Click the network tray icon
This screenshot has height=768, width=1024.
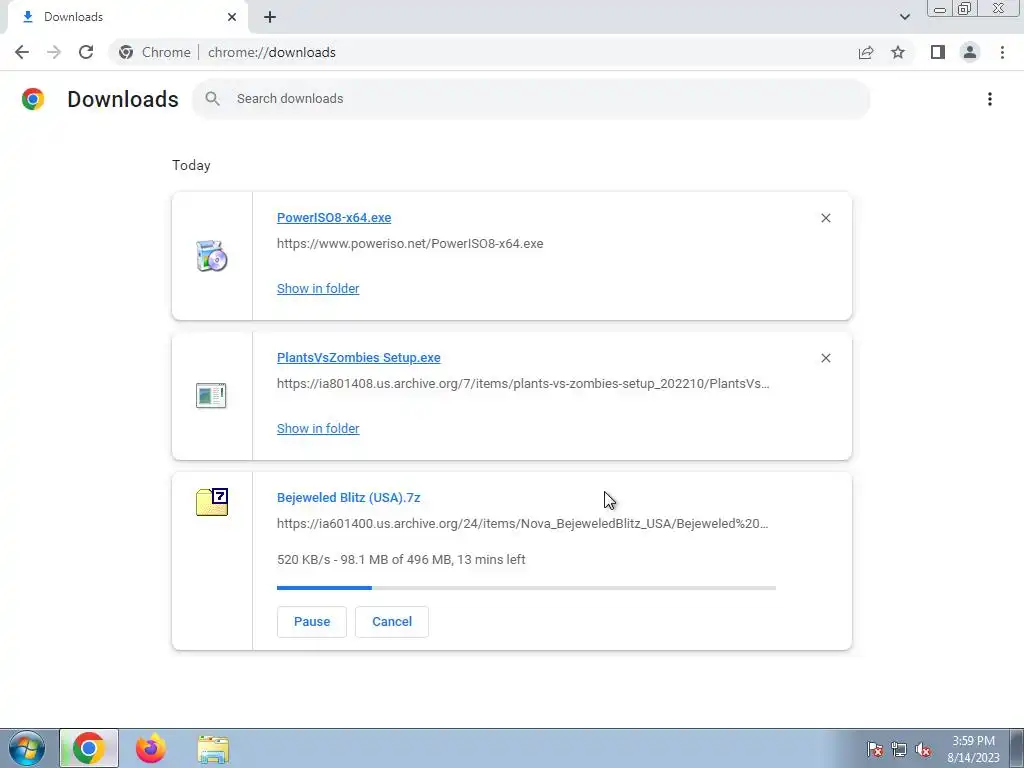899,749
